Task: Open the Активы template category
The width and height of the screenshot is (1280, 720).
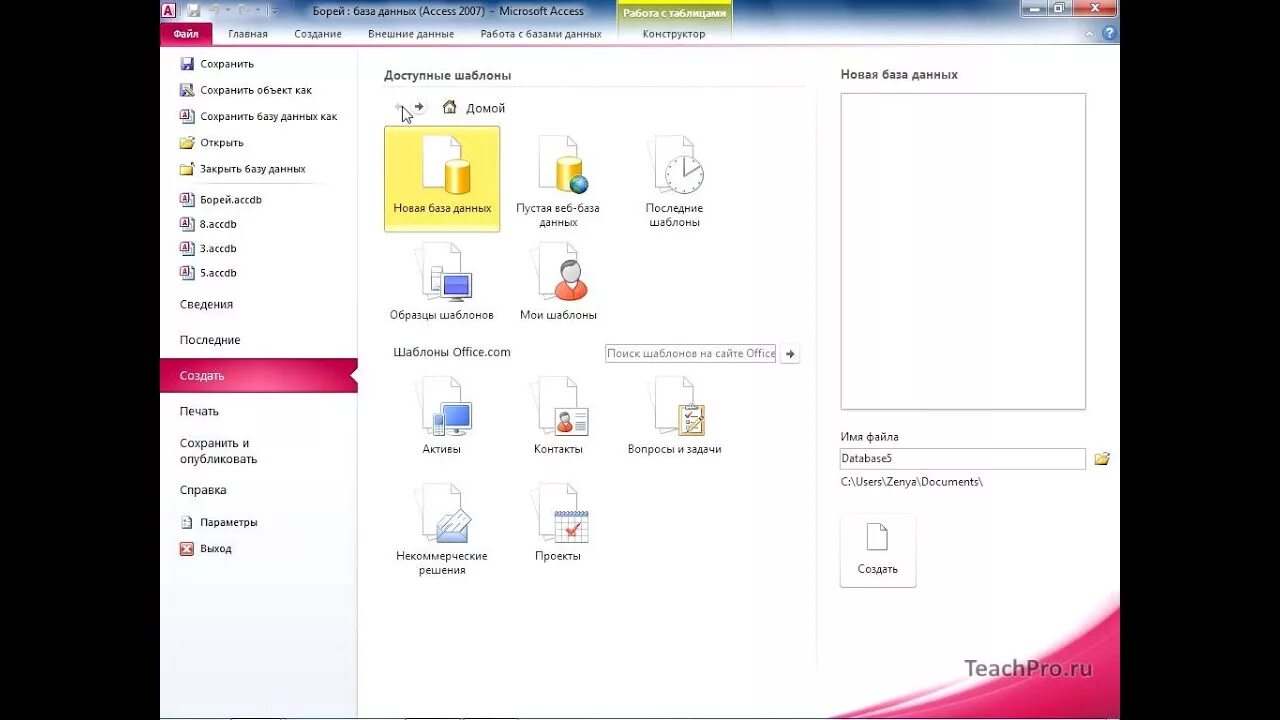Action: [x=442, y=416]
